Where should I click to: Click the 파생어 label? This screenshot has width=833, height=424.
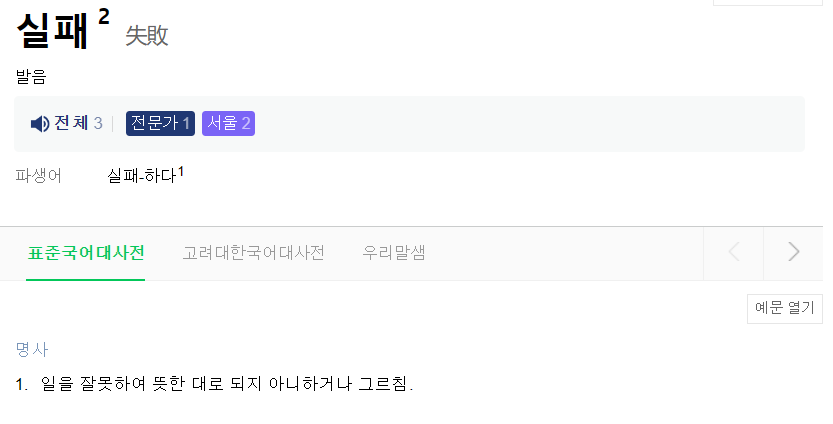tap(39, 177)
